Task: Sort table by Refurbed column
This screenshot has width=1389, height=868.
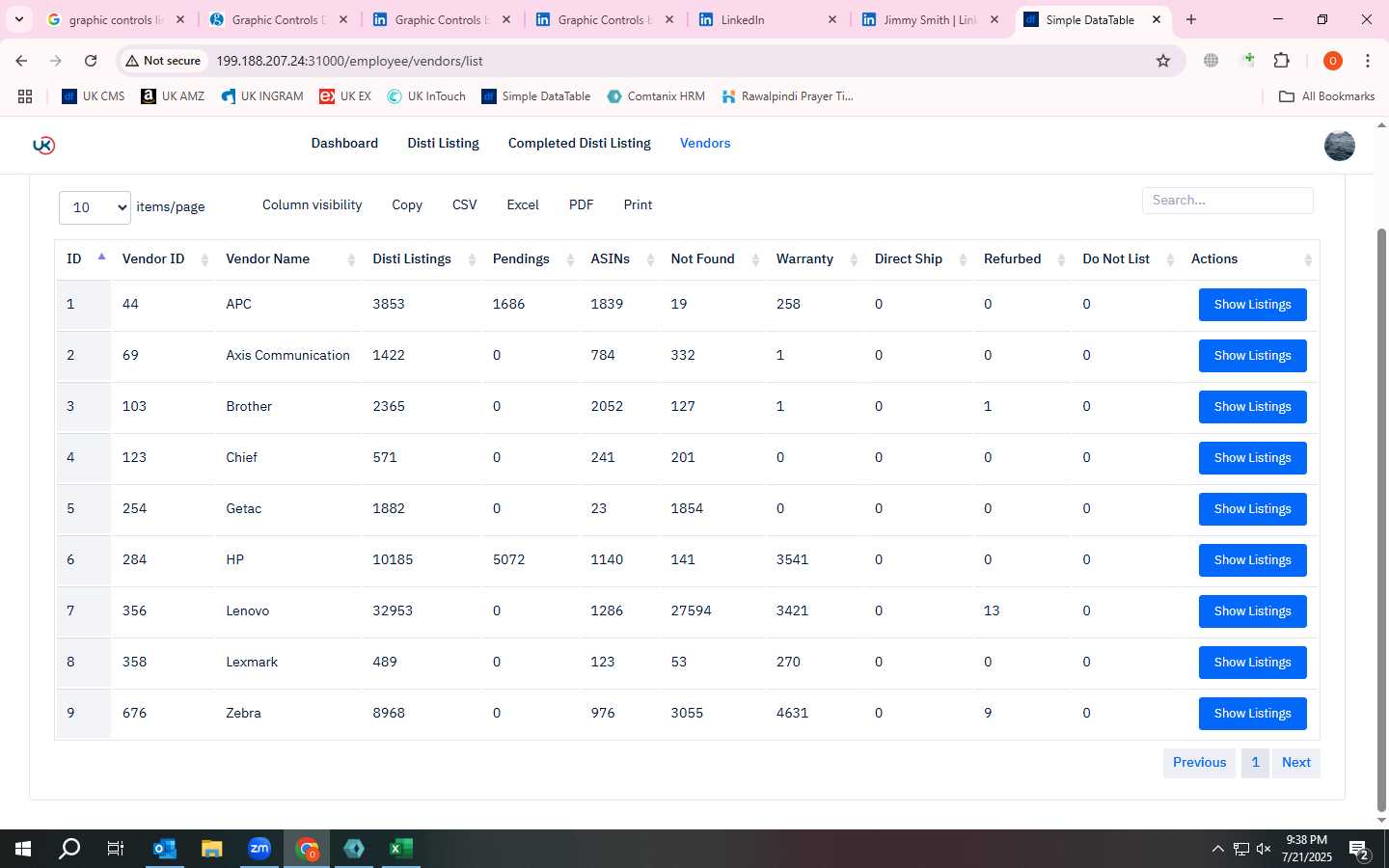Action: [1021, 258]
